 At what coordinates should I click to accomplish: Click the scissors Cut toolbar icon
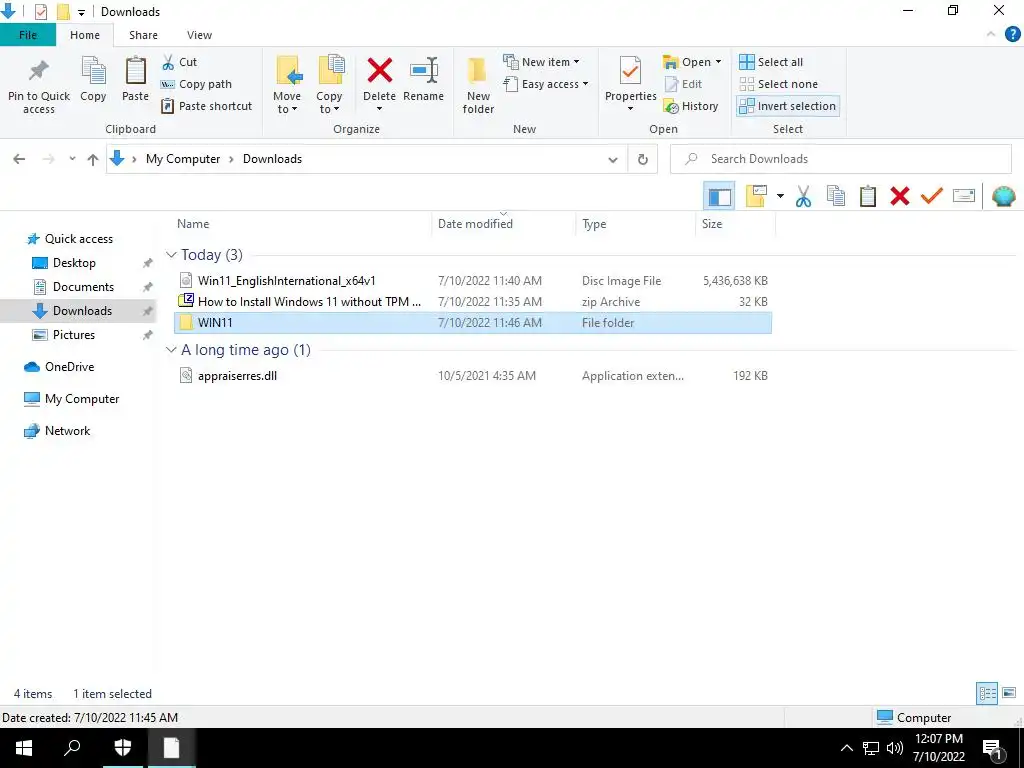803,196
